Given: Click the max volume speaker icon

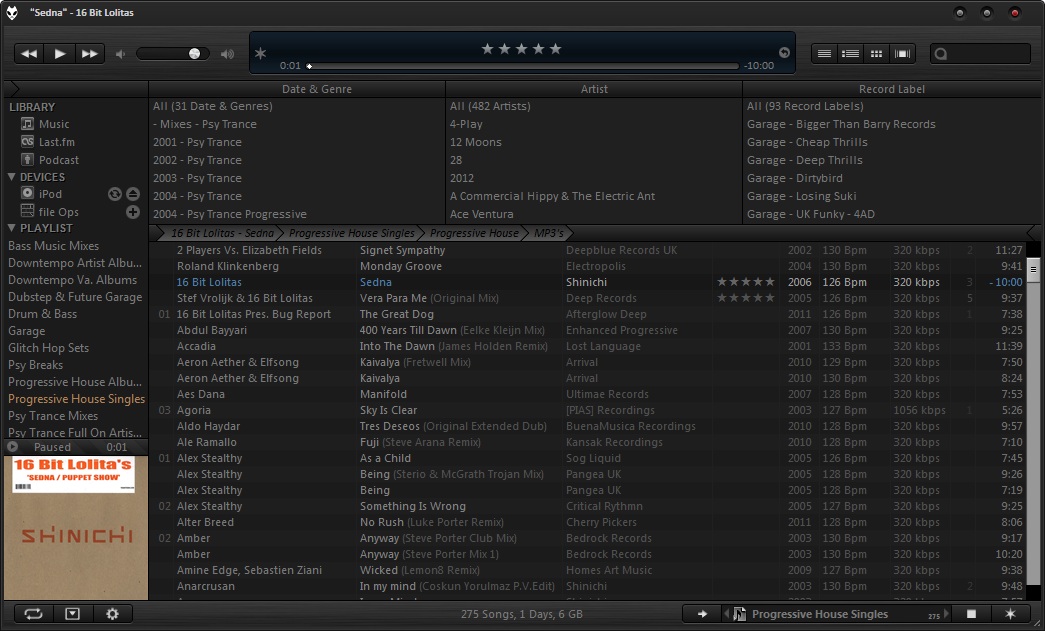Looking at the screenshot, I should (x=227, y=54).
